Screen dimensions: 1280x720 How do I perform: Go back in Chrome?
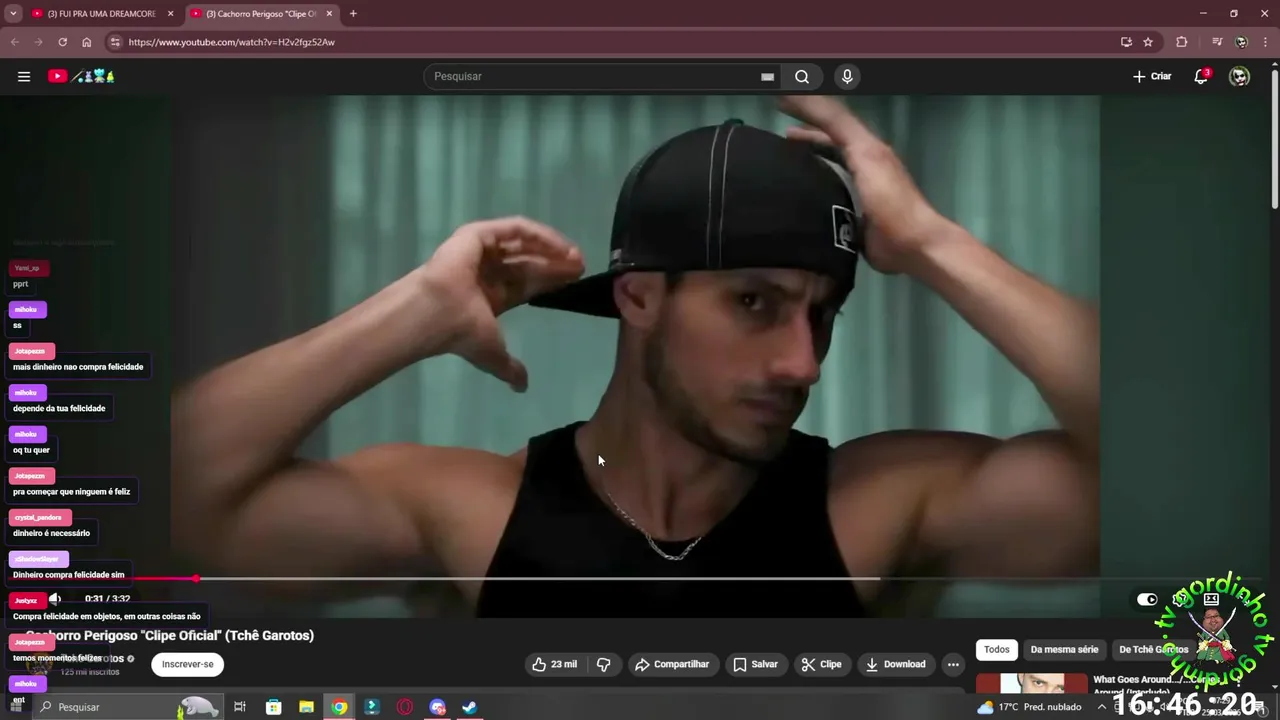(x=14, y=42)
